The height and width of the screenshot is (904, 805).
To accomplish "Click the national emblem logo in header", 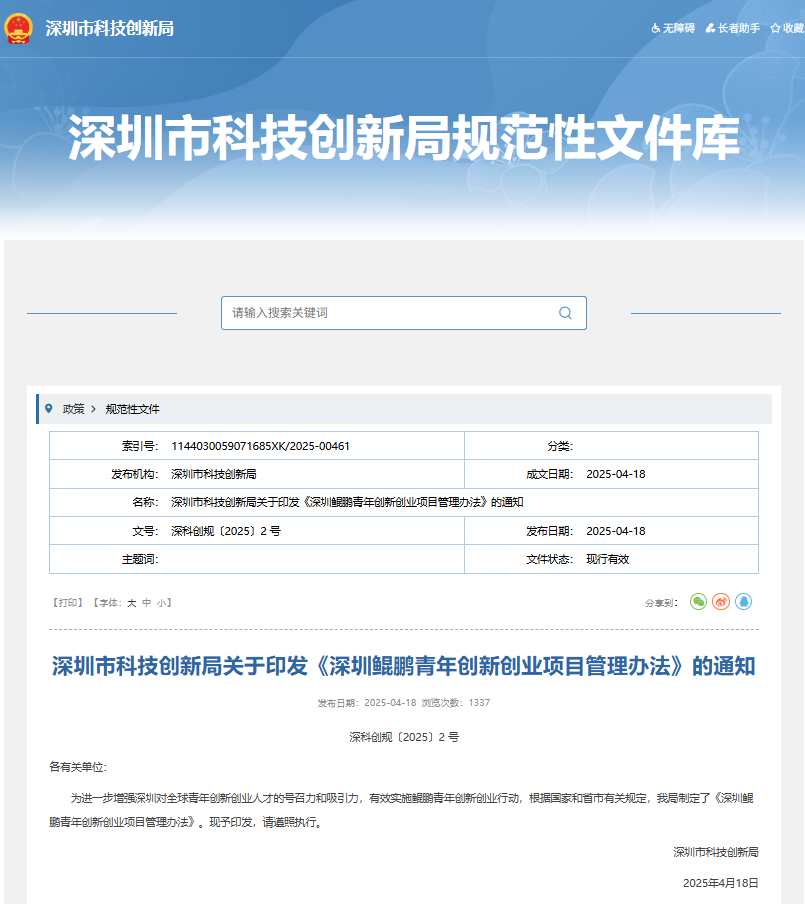I will (x=19, y=28).
